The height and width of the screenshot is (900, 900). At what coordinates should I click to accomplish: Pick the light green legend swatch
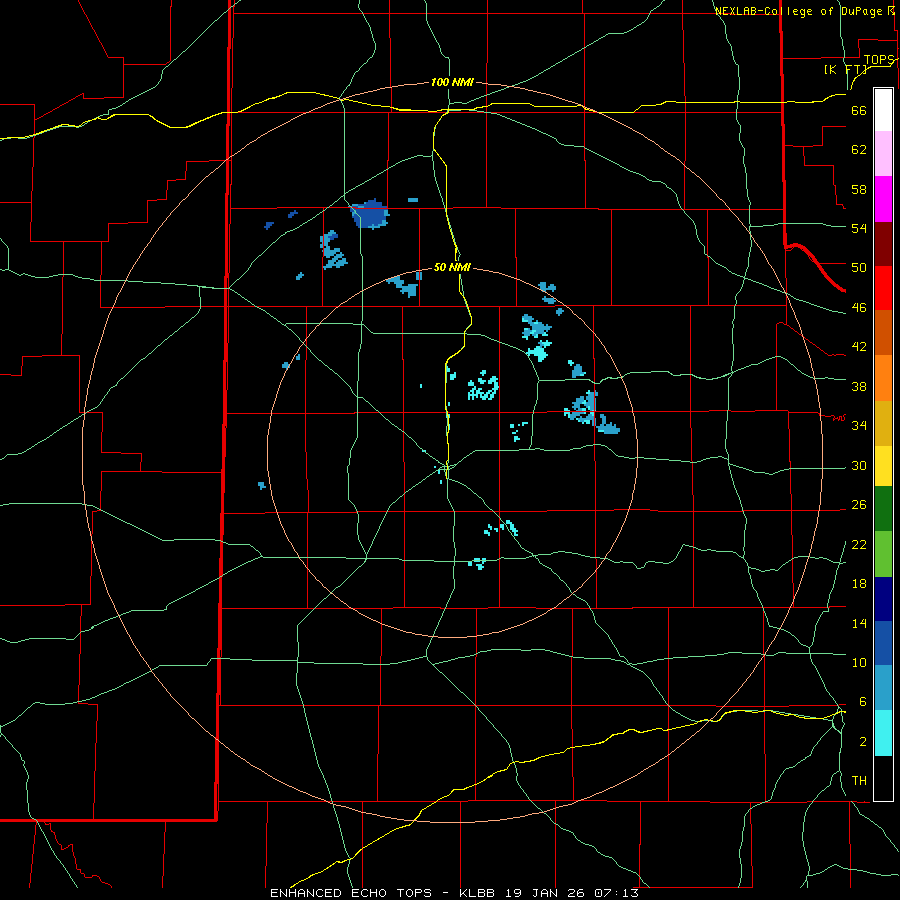pyautogui.click(x=883, y=554)
